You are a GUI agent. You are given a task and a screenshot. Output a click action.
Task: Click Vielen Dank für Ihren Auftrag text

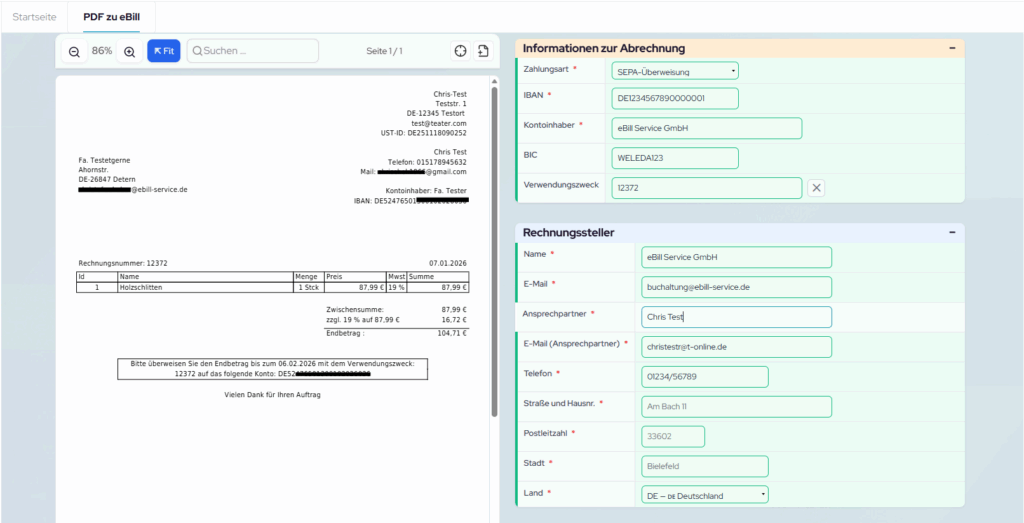272,394
